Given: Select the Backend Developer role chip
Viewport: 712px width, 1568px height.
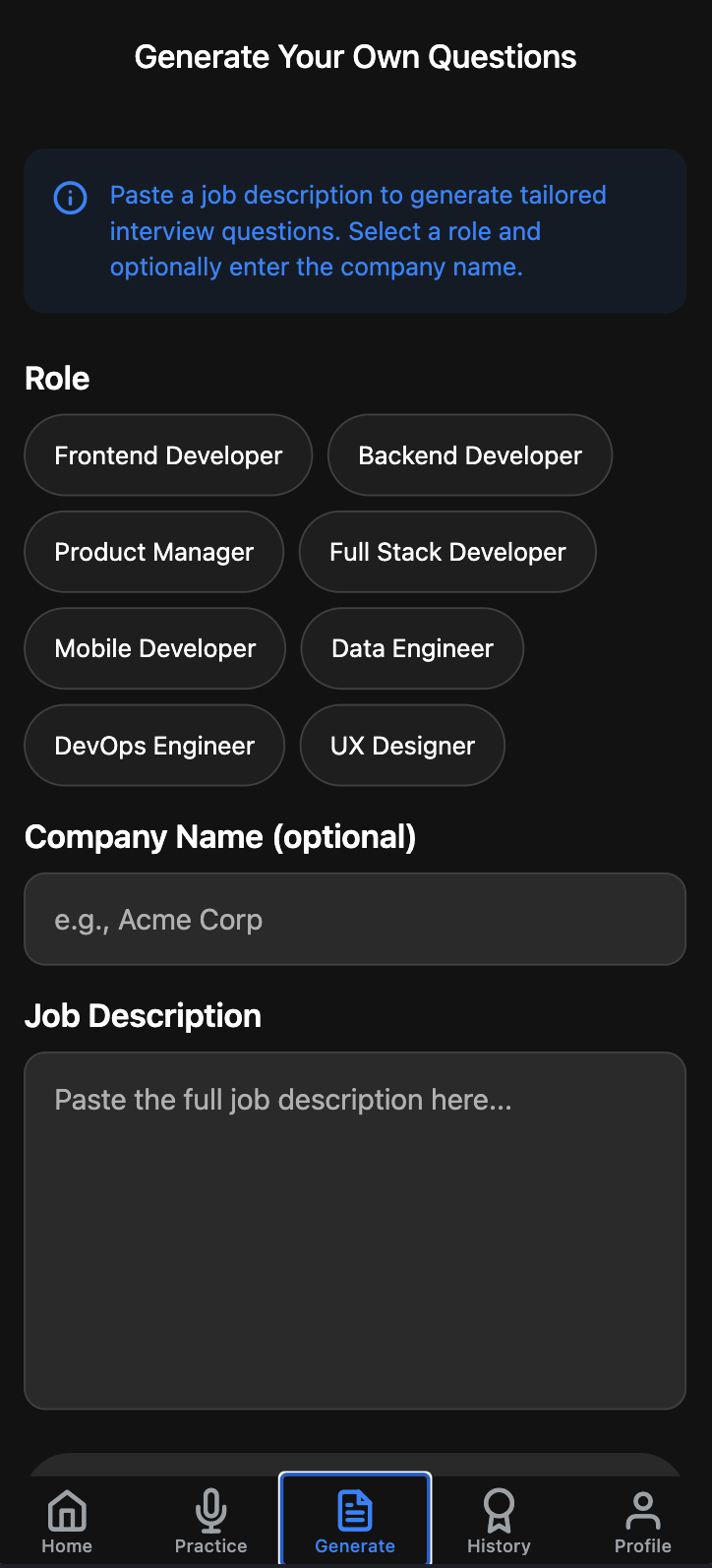Looking at the screenshot, I should click(x=470, y=455).
